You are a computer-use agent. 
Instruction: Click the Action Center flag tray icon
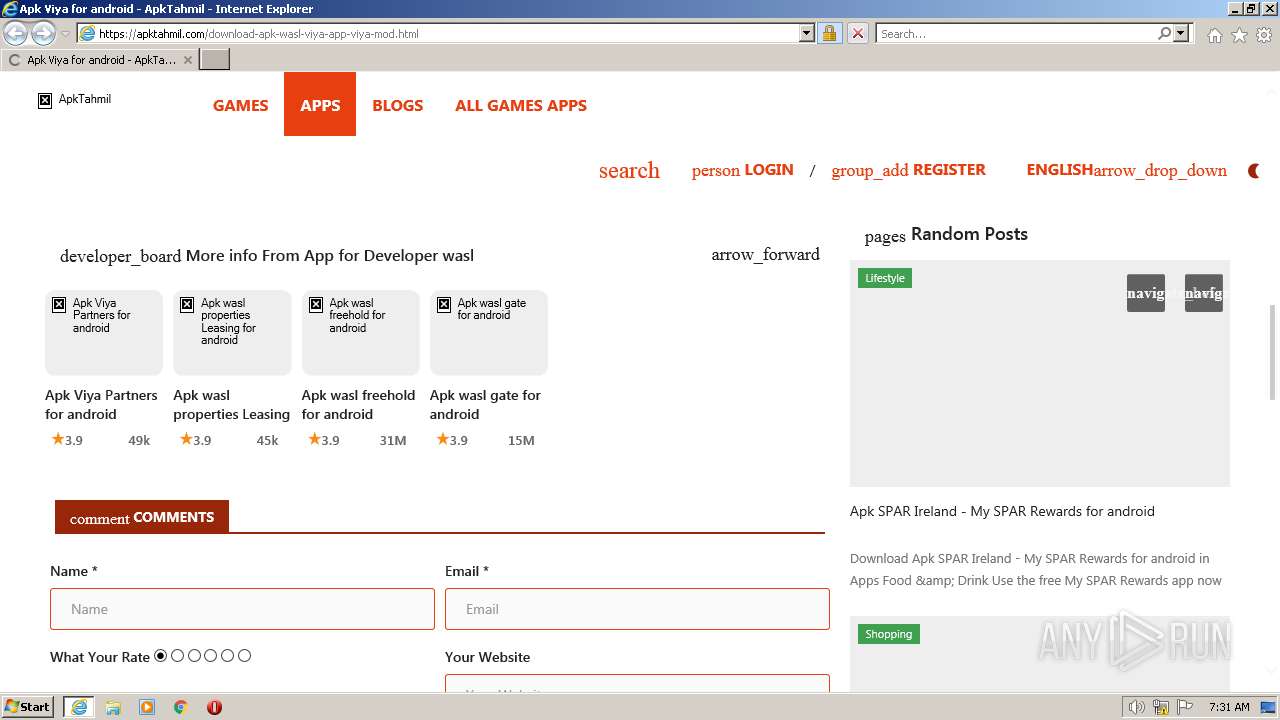pos(1184,707)
